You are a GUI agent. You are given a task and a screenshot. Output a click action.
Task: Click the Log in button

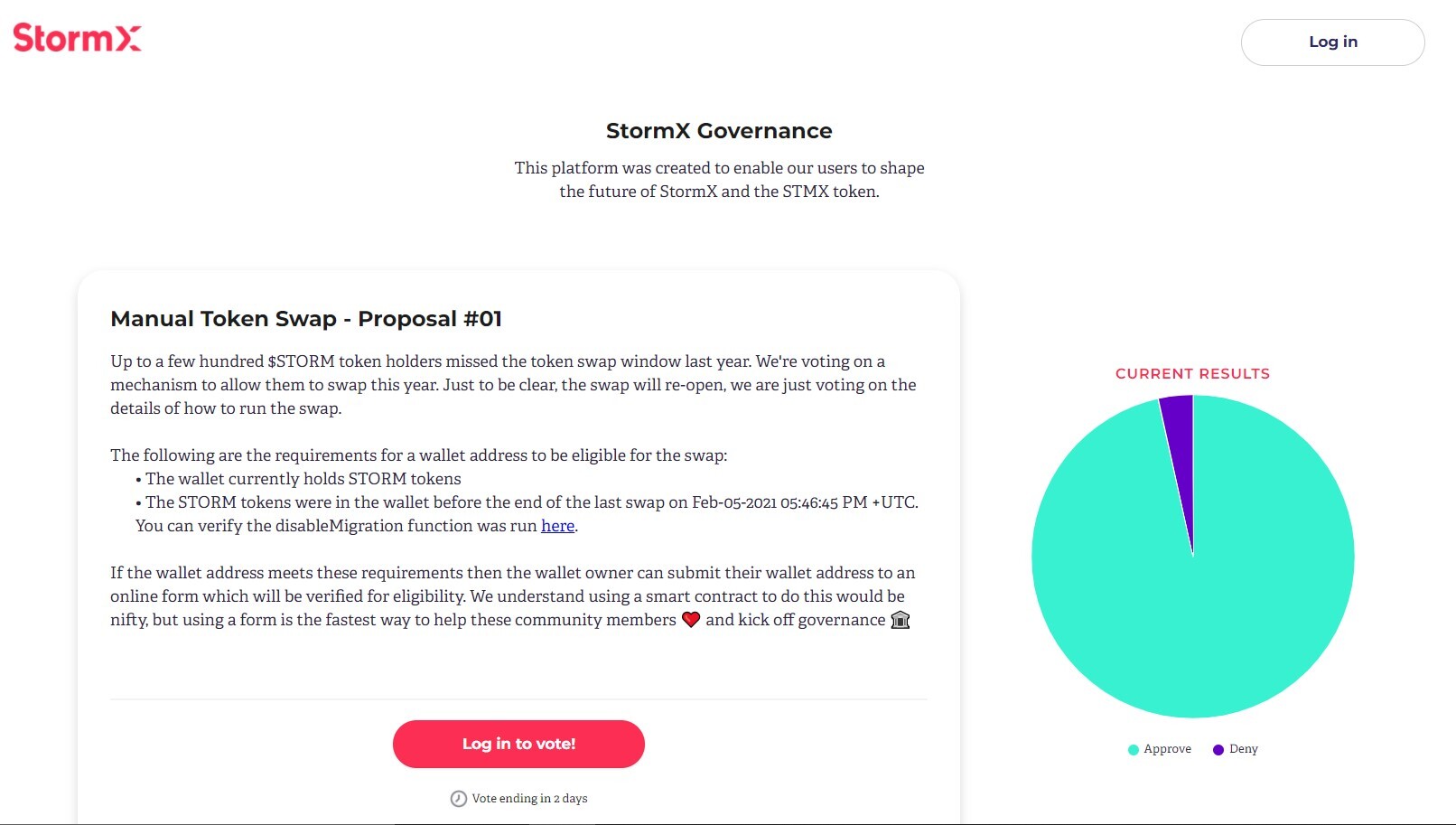[1332, 42]
